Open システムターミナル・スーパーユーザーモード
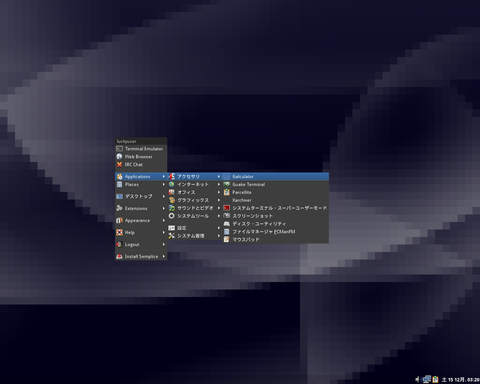The image size is (480, 384). [276, 208]
